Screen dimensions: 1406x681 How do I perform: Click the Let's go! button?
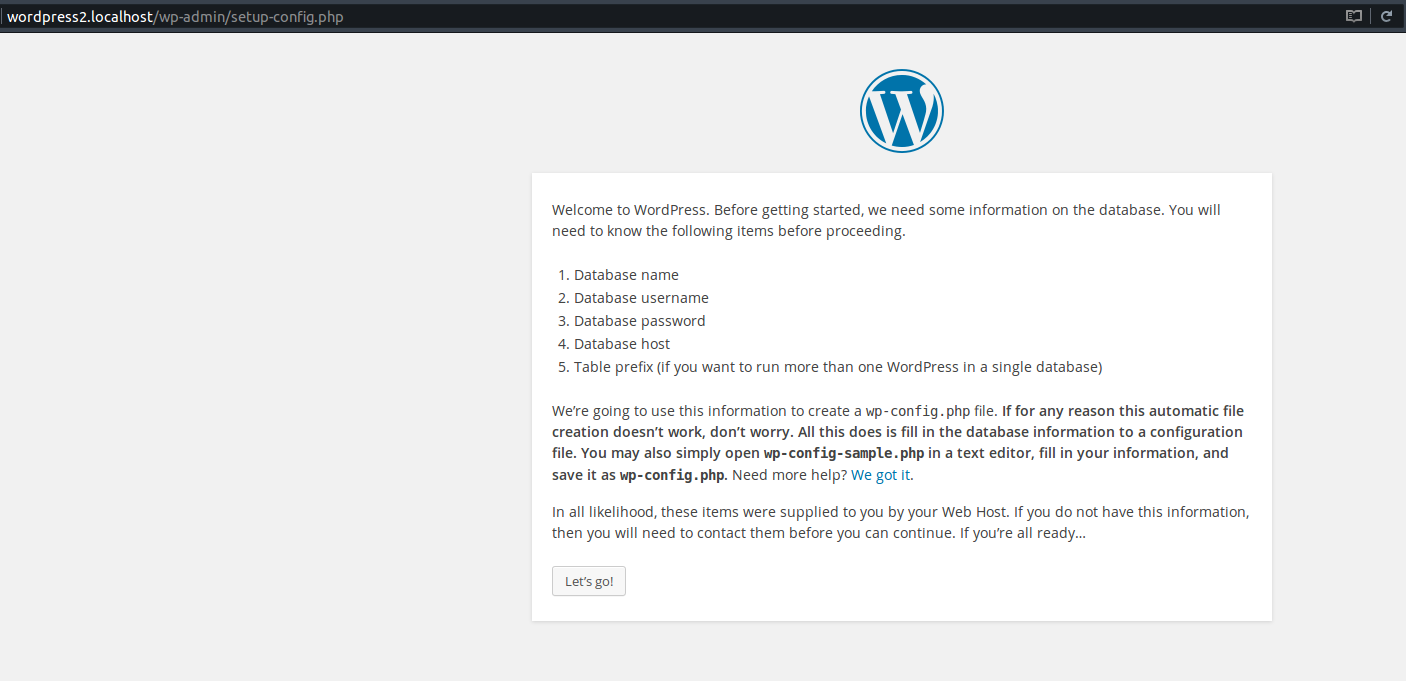pyautogui.click(x=589, y=581)
